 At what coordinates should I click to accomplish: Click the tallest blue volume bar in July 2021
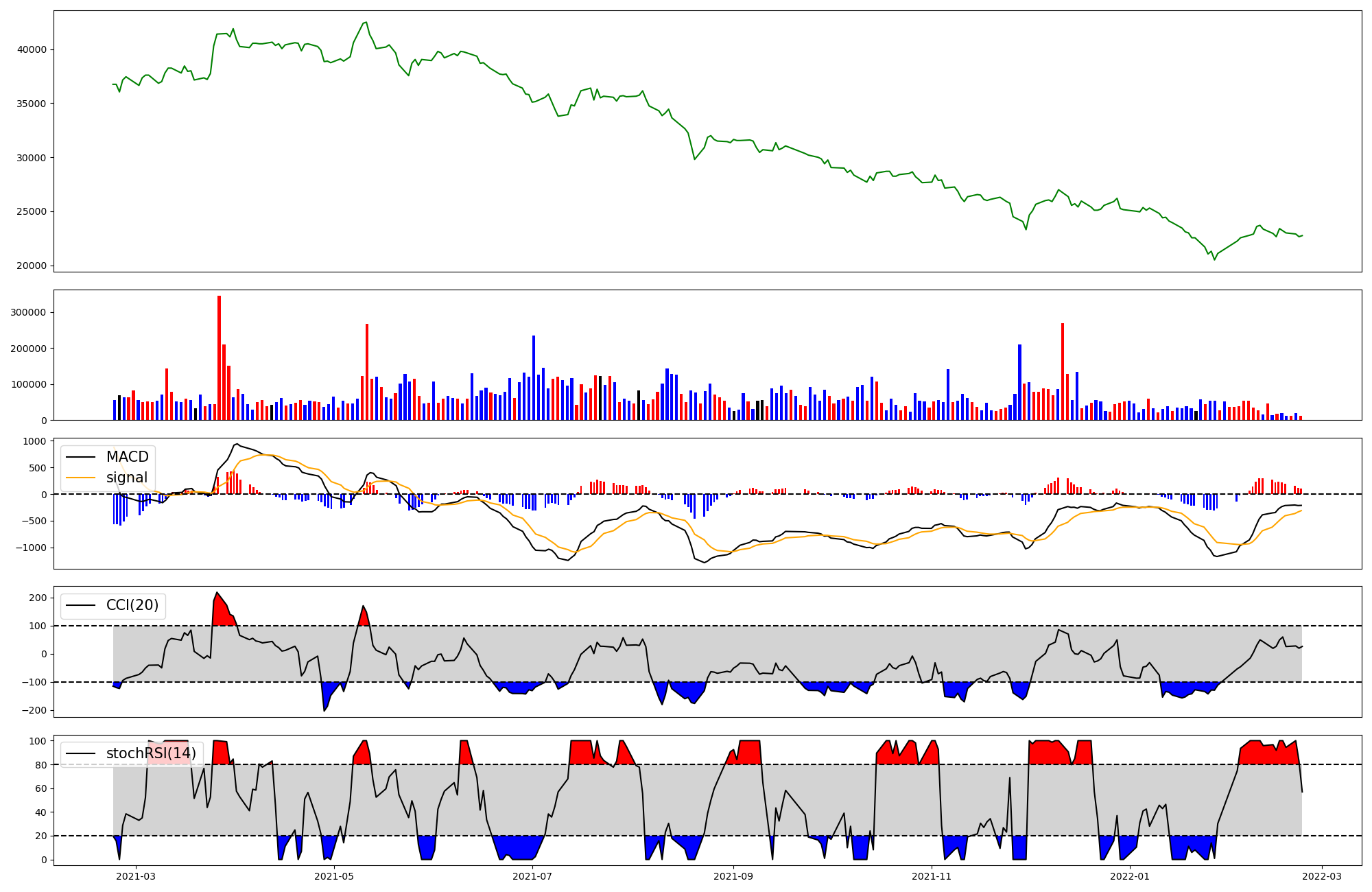point(534,377)
